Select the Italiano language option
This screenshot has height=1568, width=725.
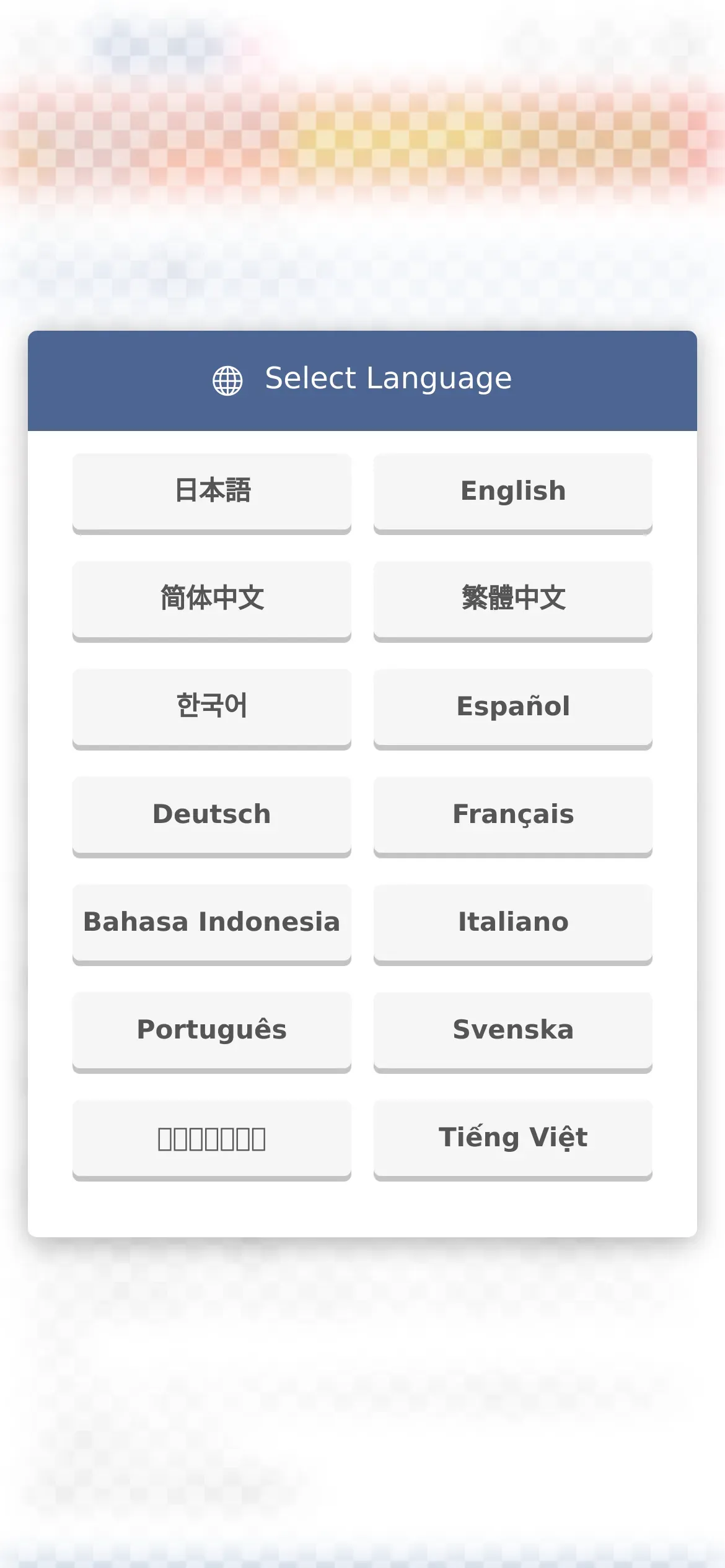(513, 925)
